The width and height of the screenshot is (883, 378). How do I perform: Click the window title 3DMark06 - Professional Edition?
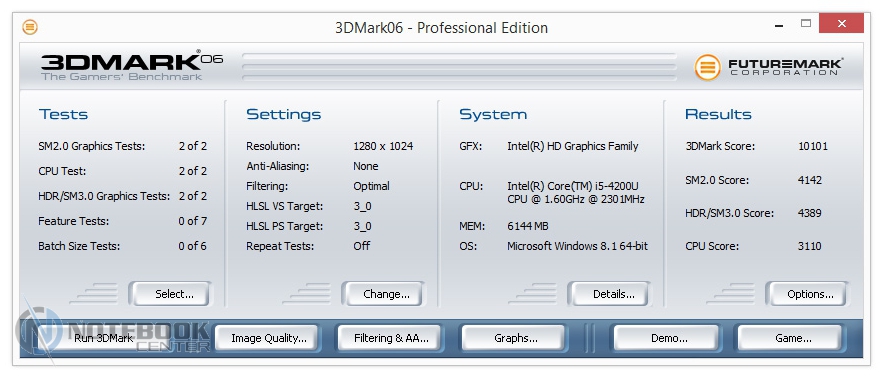pos(442,28)
